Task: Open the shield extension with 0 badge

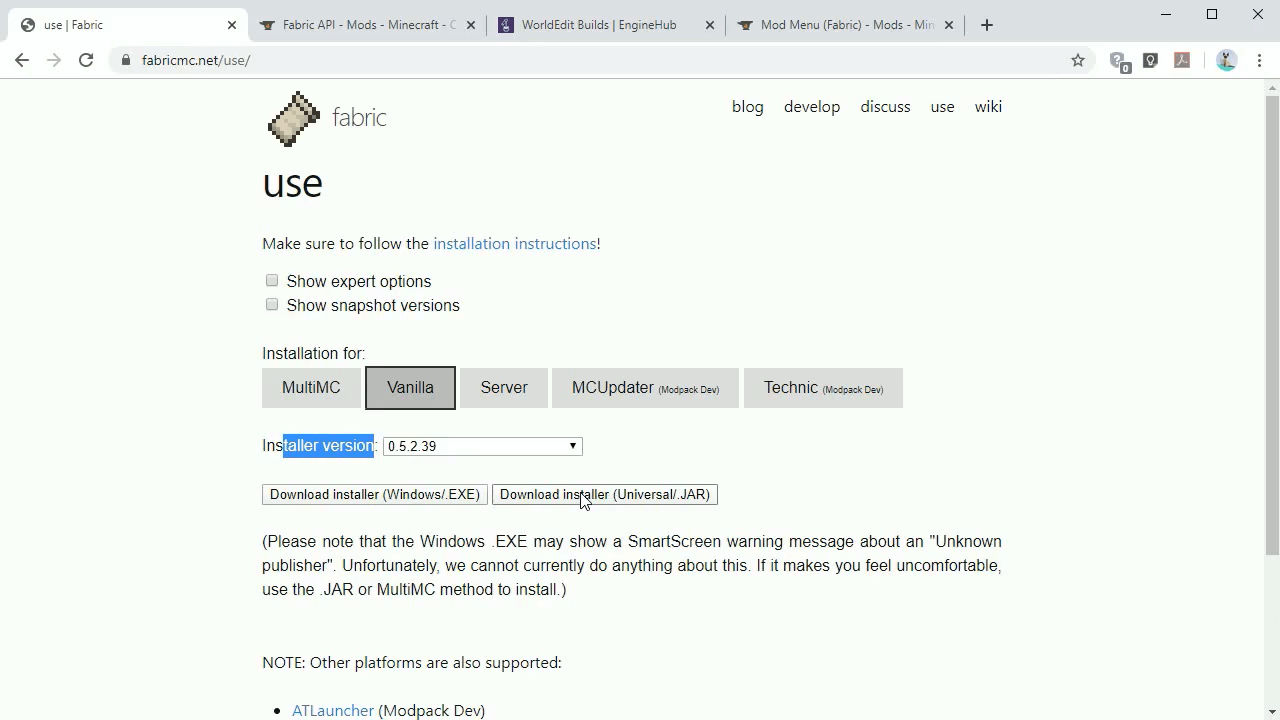Action: (1119, 61)
